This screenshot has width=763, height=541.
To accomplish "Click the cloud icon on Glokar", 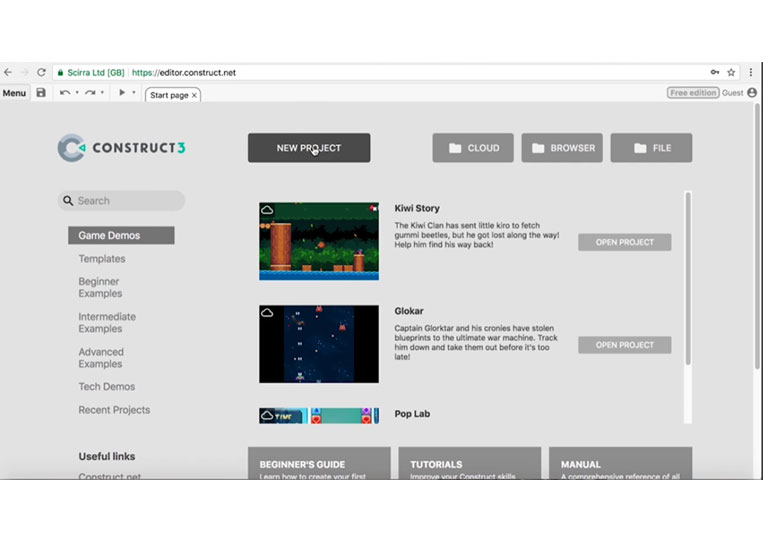I will (267, 313).
